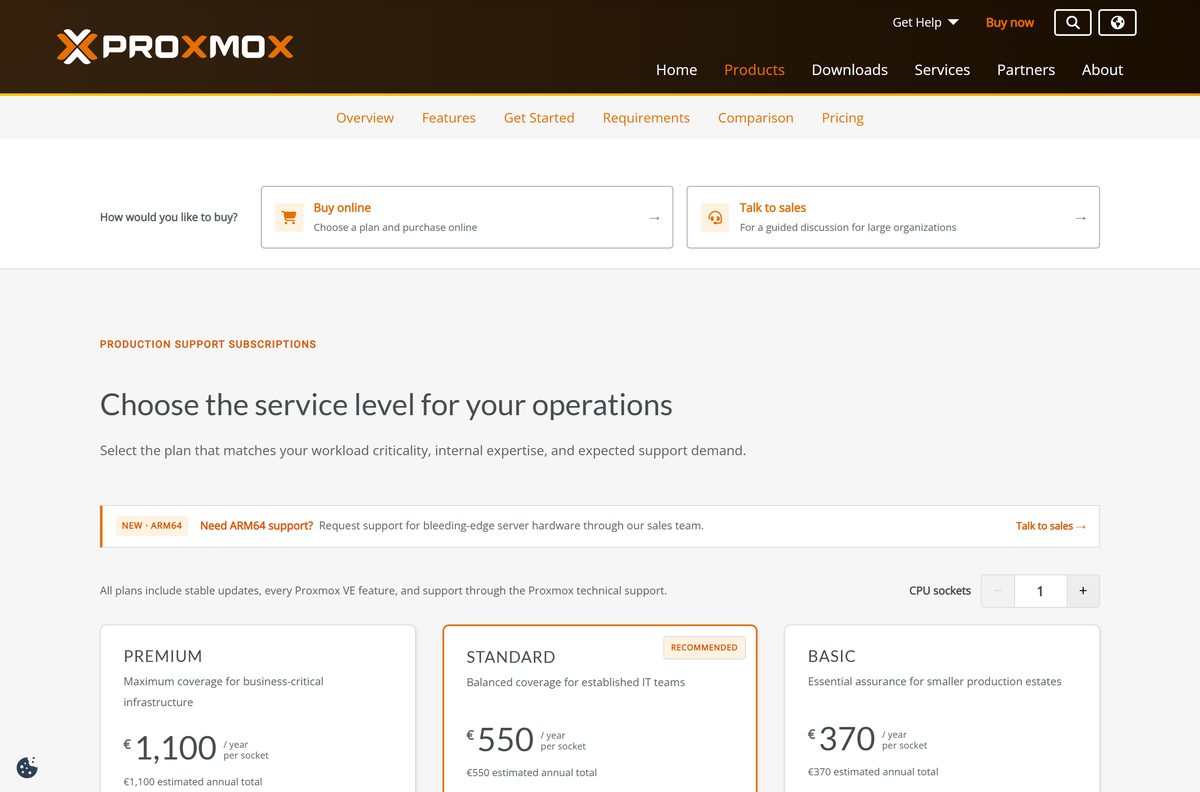
Task: Select the Talk to sales card
Action: point(893,217)
